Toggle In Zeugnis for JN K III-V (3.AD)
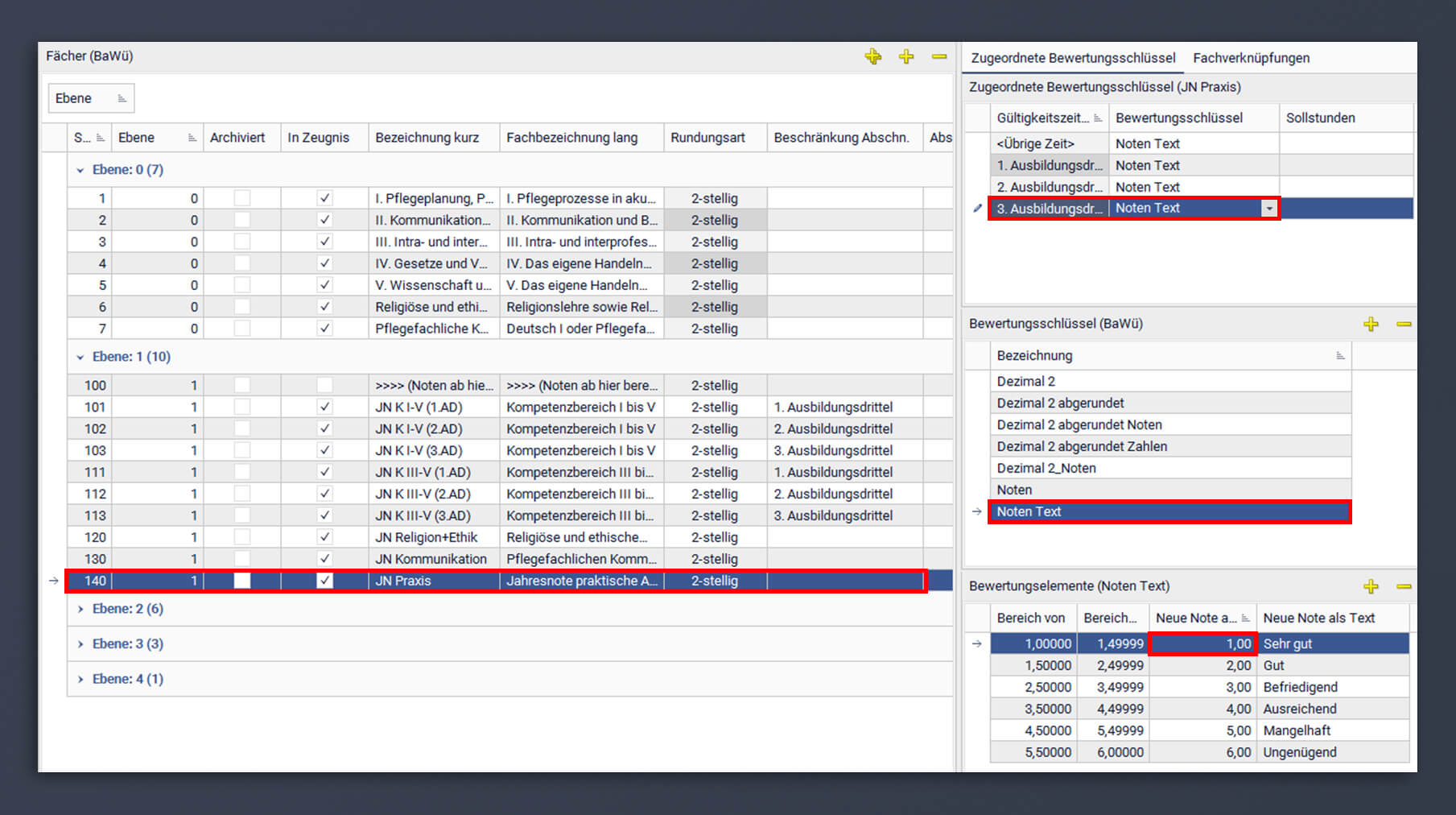 pyautogui.click(x=324, y=515)
